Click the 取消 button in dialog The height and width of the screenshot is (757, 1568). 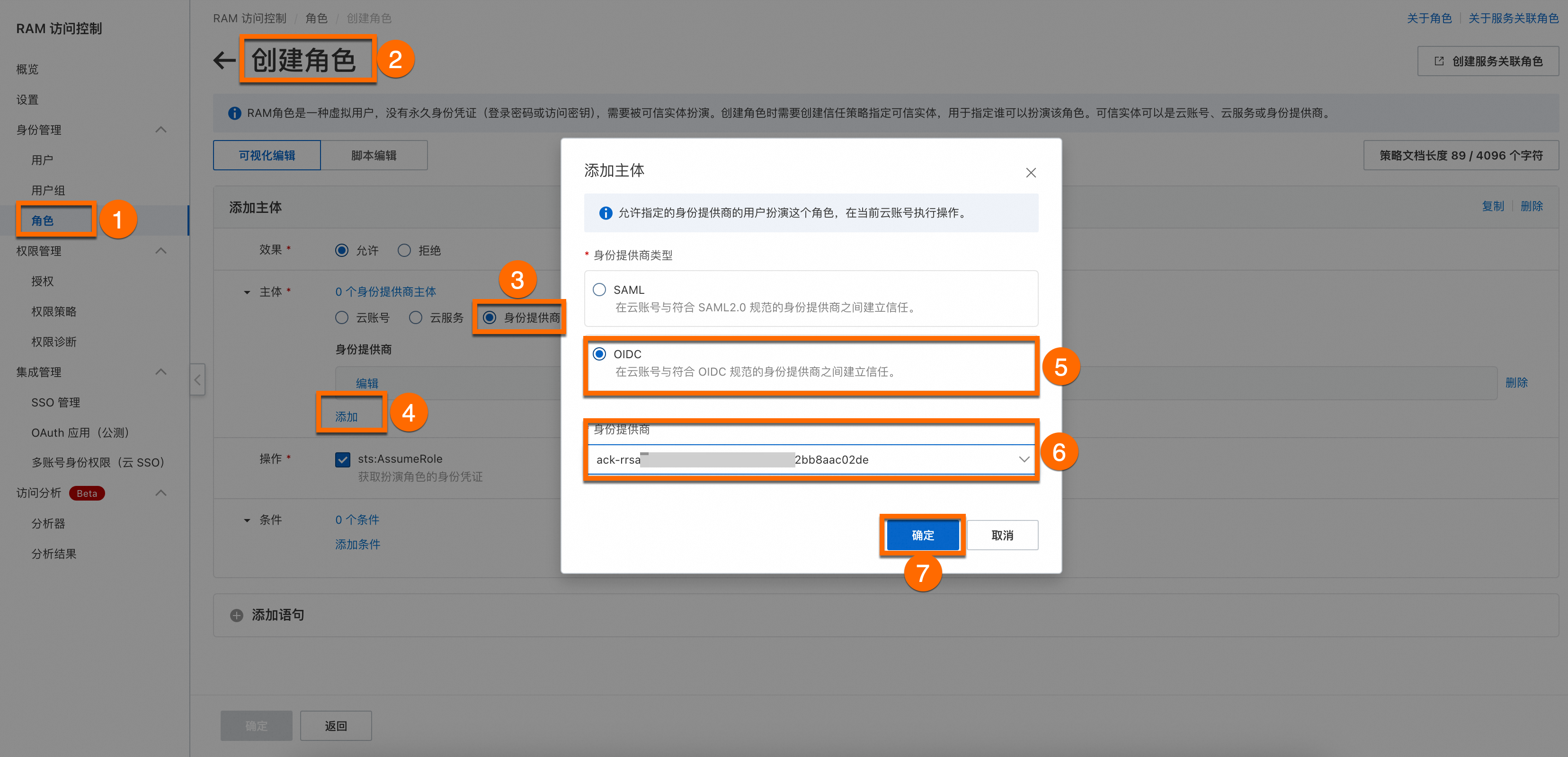[x=1002, y=535]
